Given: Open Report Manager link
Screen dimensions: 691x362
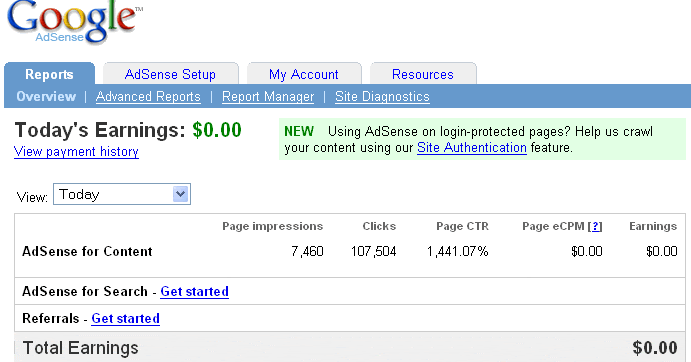Looking at the screenshot, I should [268, 97].
